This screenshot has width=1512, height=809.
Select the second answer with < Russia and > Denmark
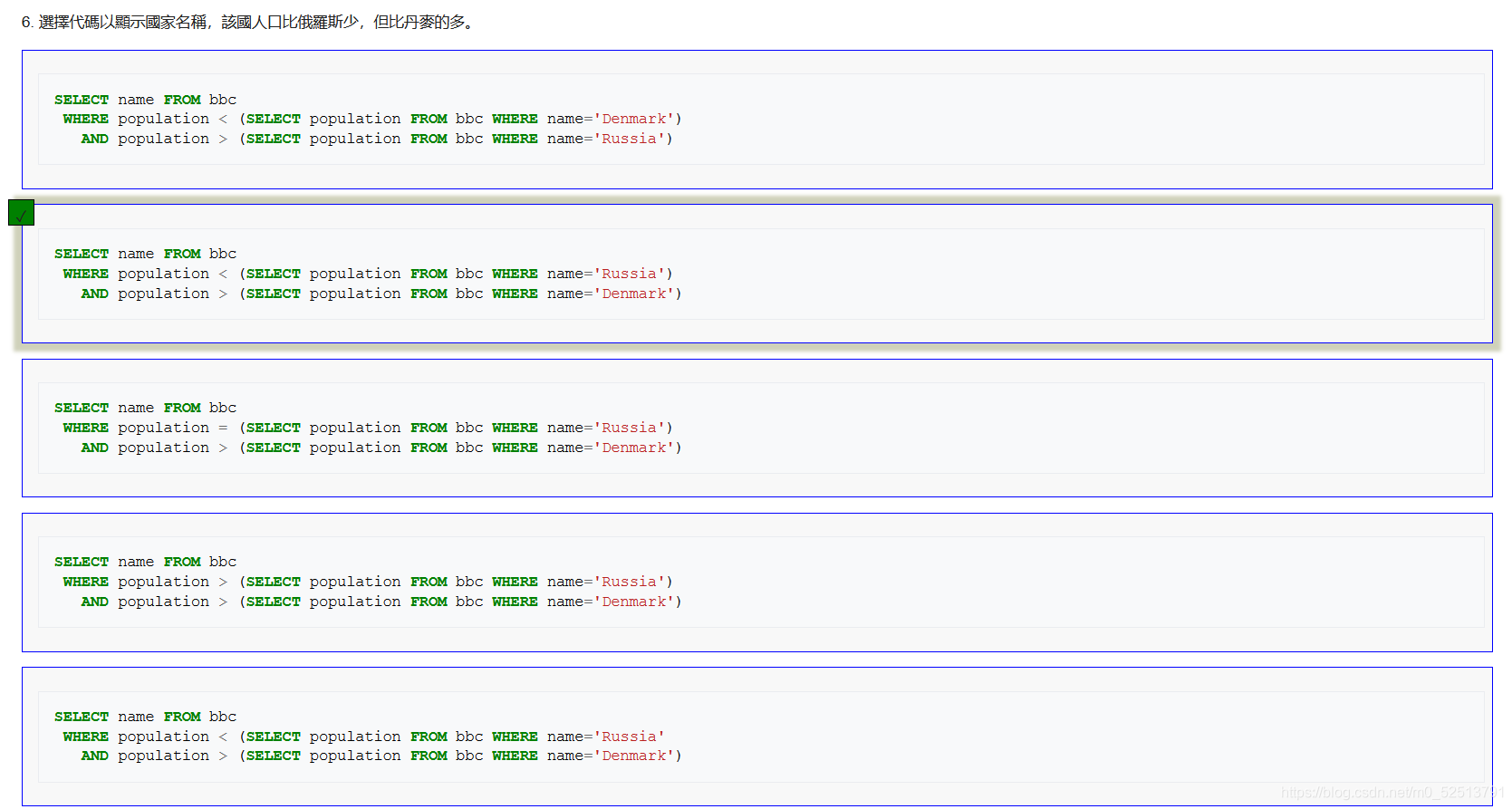pos(756,274)
